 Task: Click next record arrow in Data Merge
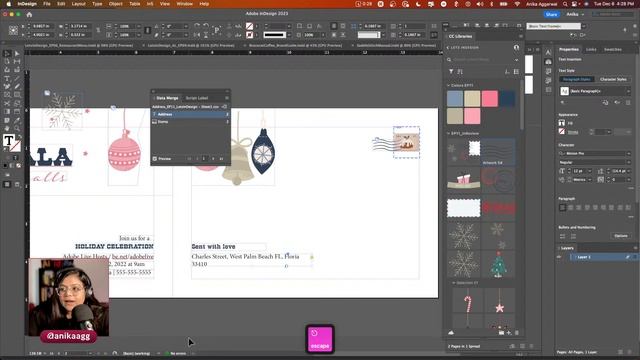[213, 158]
